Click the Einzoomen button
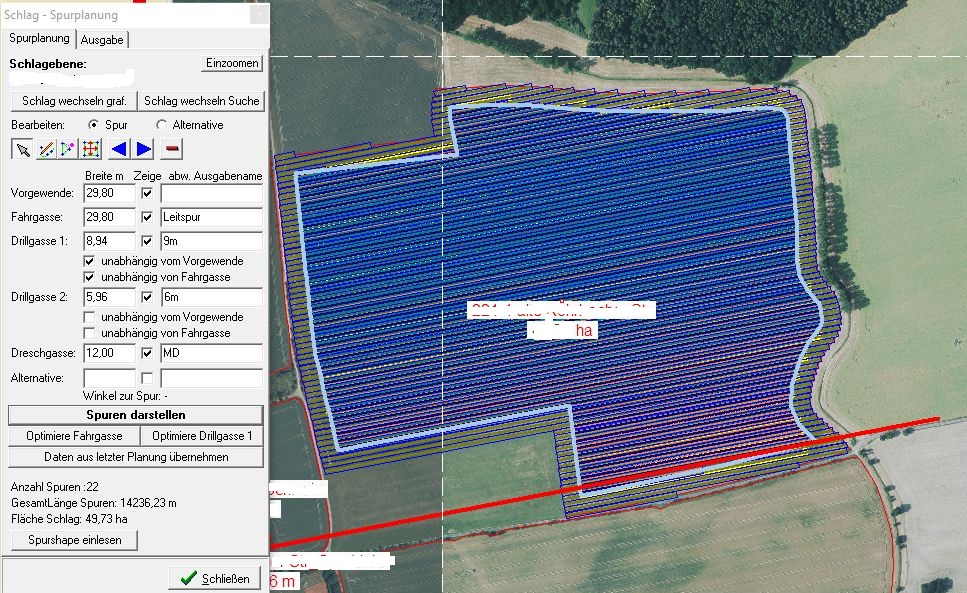Screen dimensions: 967x593 232,63
